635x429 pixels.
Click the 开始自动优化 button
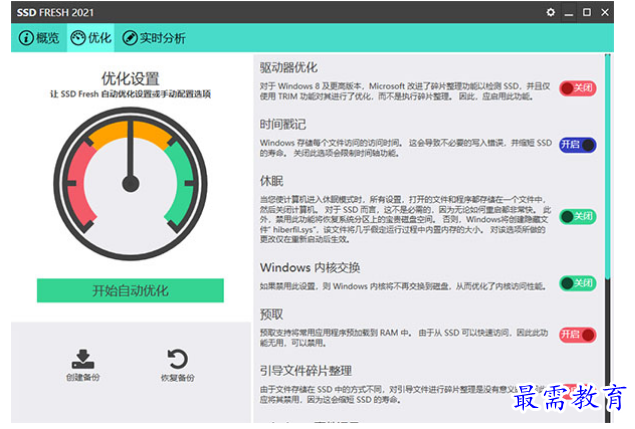tap(130, 290)
